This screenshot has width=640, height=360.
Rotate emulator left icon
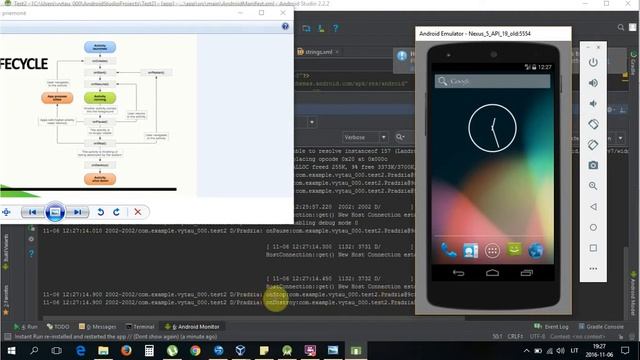coord(593,124)
